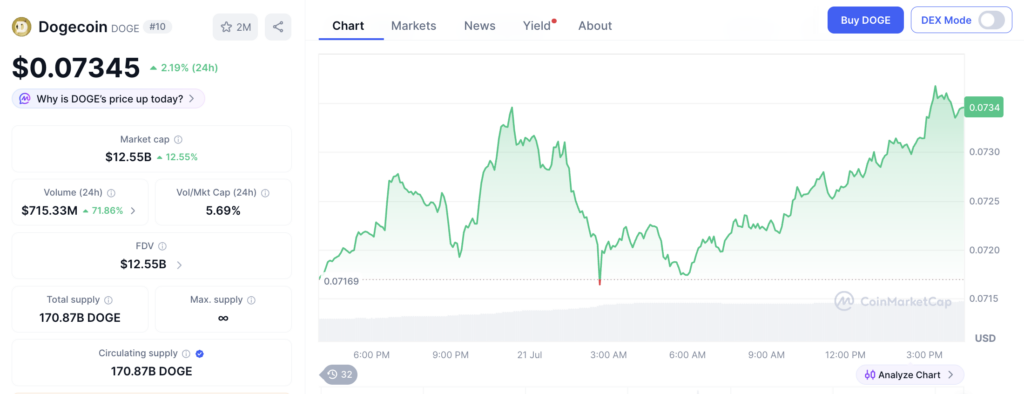Image resolution: width=1024 pixels, height=394 pixels.
Task: Click the 0.0734 current price label on chart
Action: click(x=984, y=107)
